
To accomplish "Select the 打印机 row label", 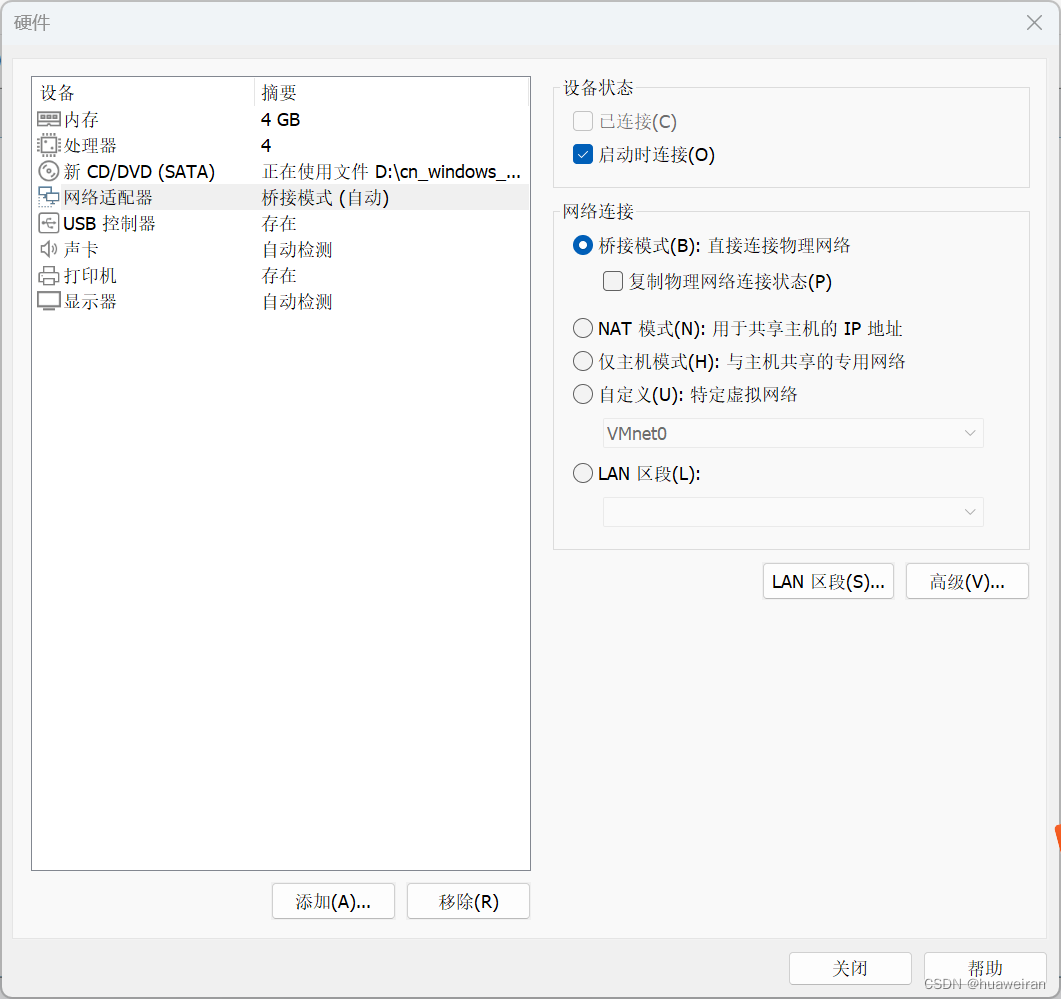I will [x=90, y=275].
